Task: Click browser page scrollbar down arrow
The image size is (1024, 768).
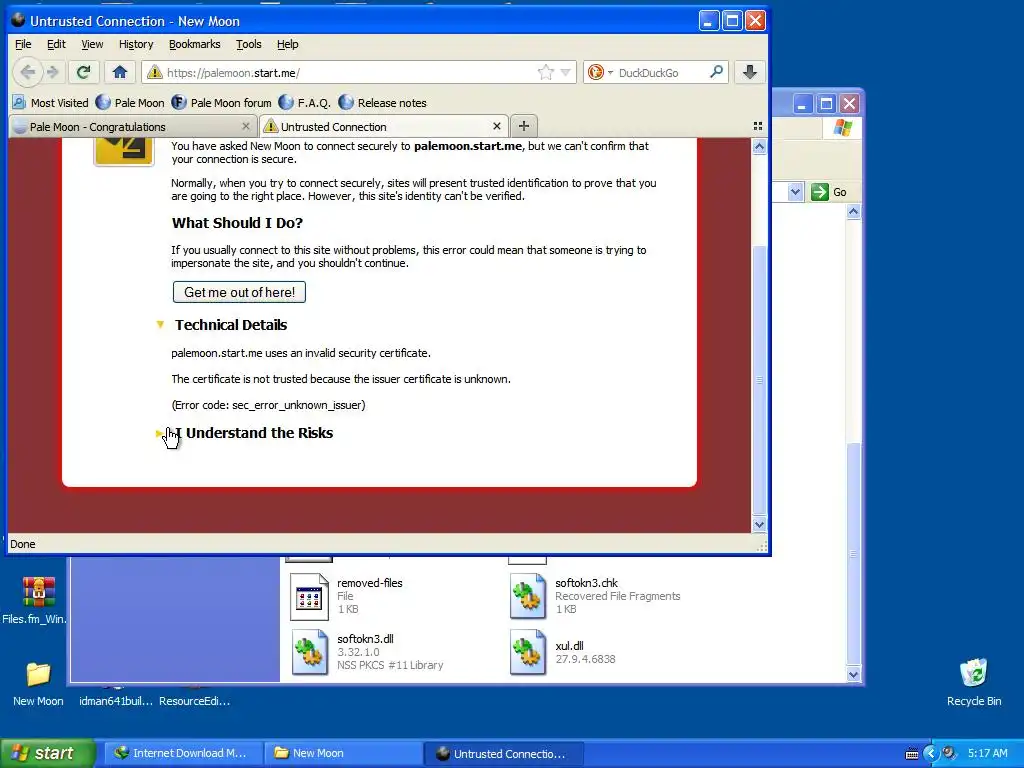Action: (759, 524)
